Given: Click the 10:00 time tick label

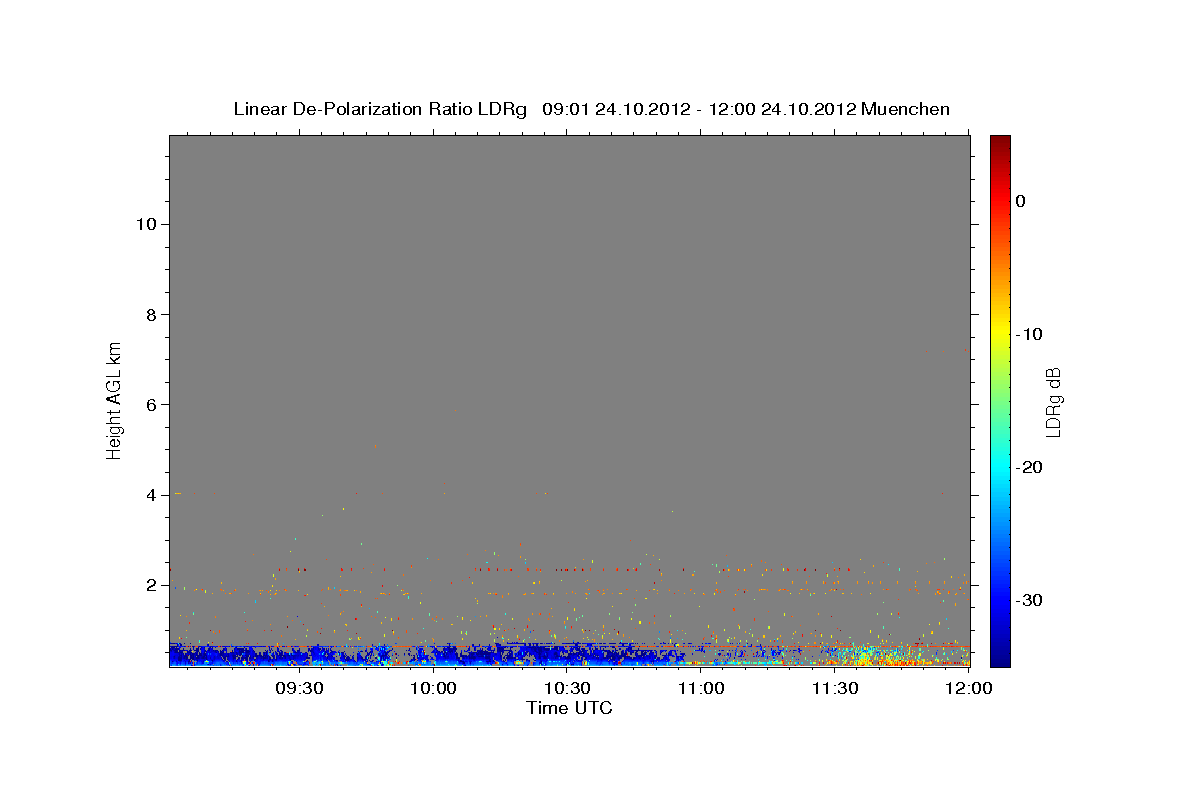Looking at the screenshot, I should point(434,688).
